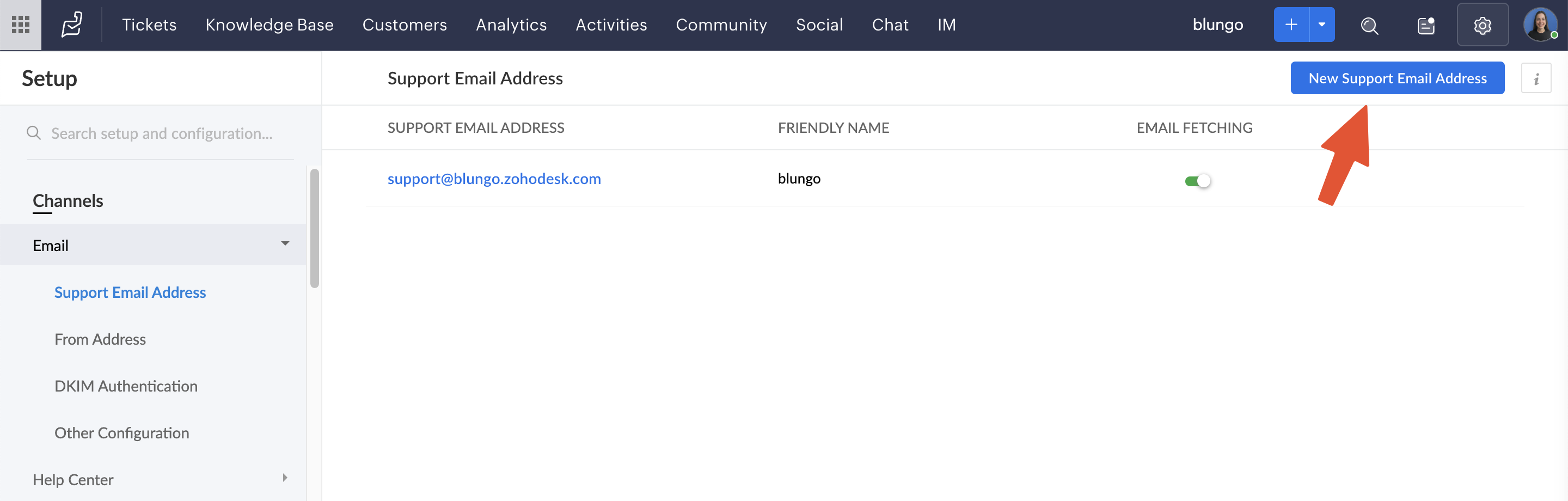The image size is (1568, 501).
Task: Open the Knowledge Base tab
Action: [x=269, y=25]
